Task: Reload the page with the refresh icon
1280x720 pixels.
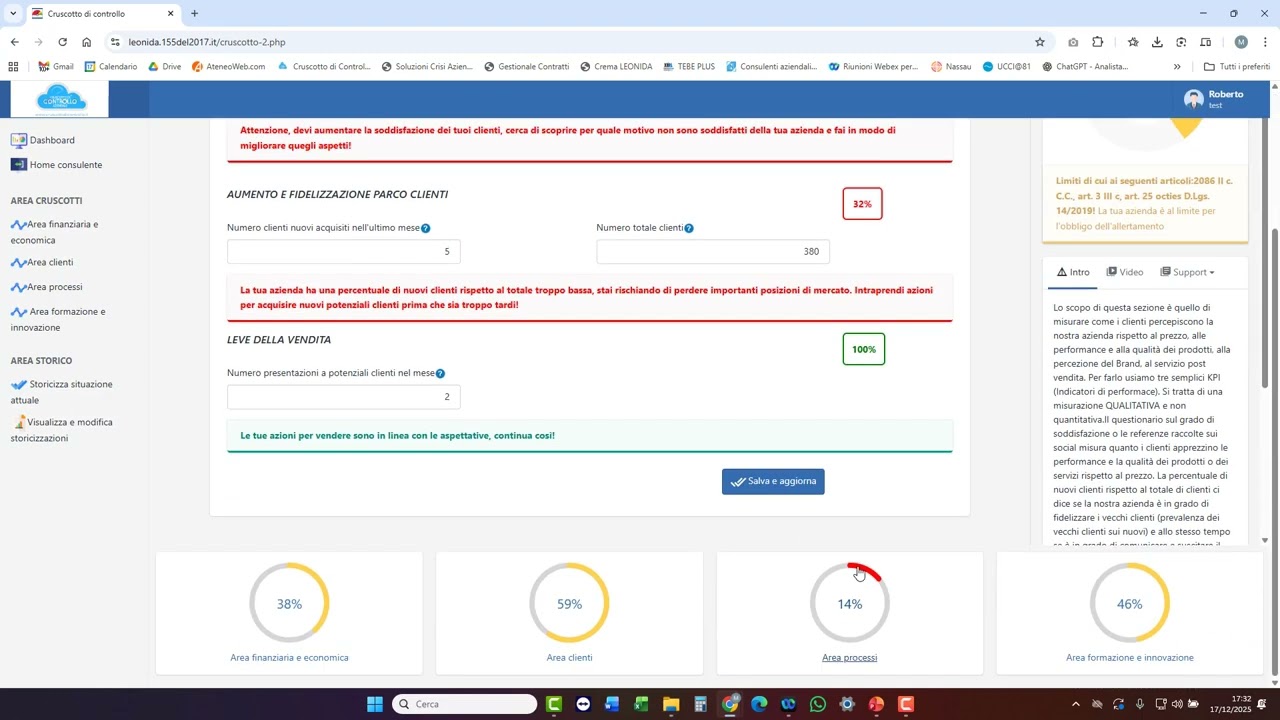Action: pos(63,42)
